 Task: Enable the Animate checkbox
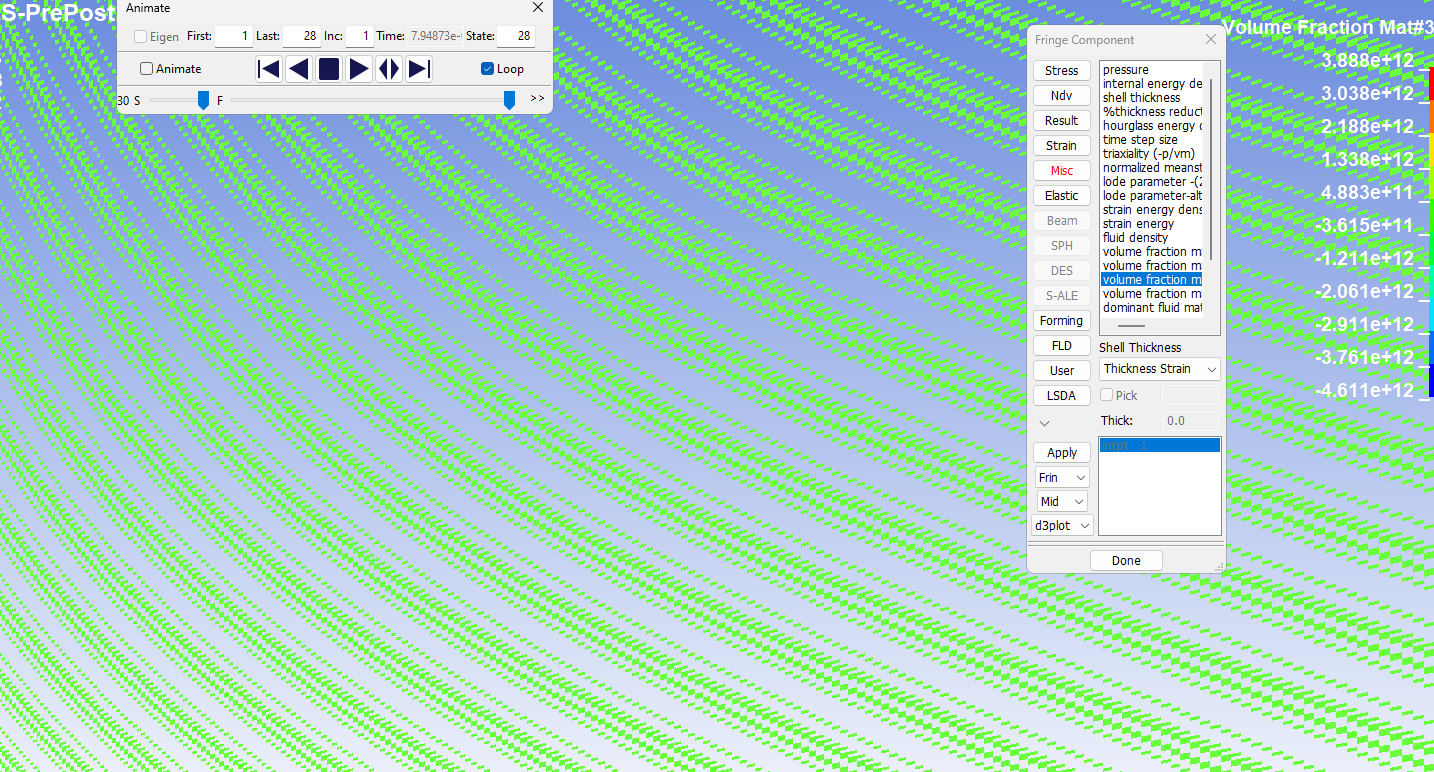(x=147, y=69)
